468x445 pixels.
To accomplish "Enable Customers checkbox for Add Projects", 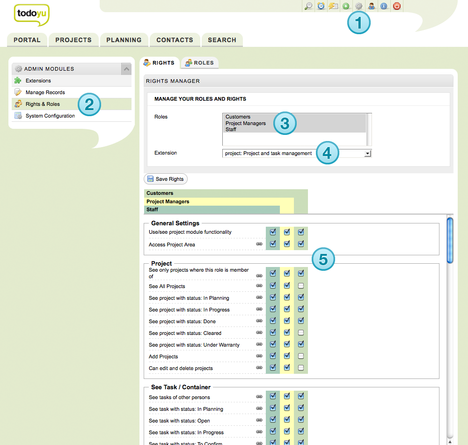I will [x=301, y=356].
